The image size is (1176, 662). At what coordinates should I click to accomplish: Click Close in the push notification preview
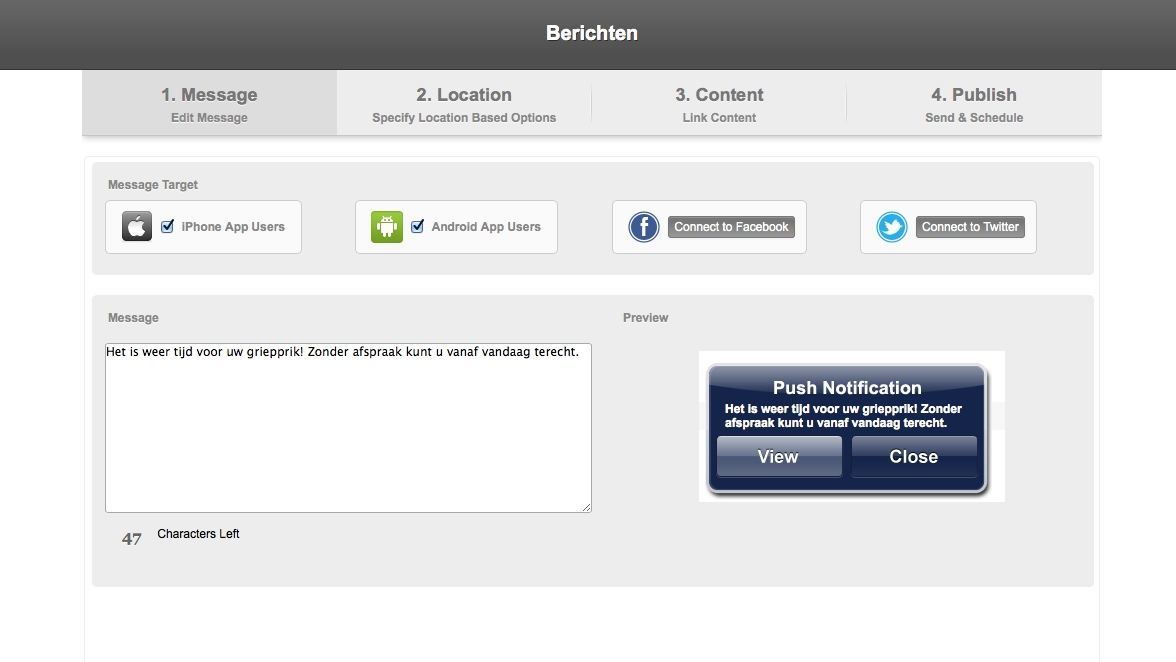click(914, 456)
